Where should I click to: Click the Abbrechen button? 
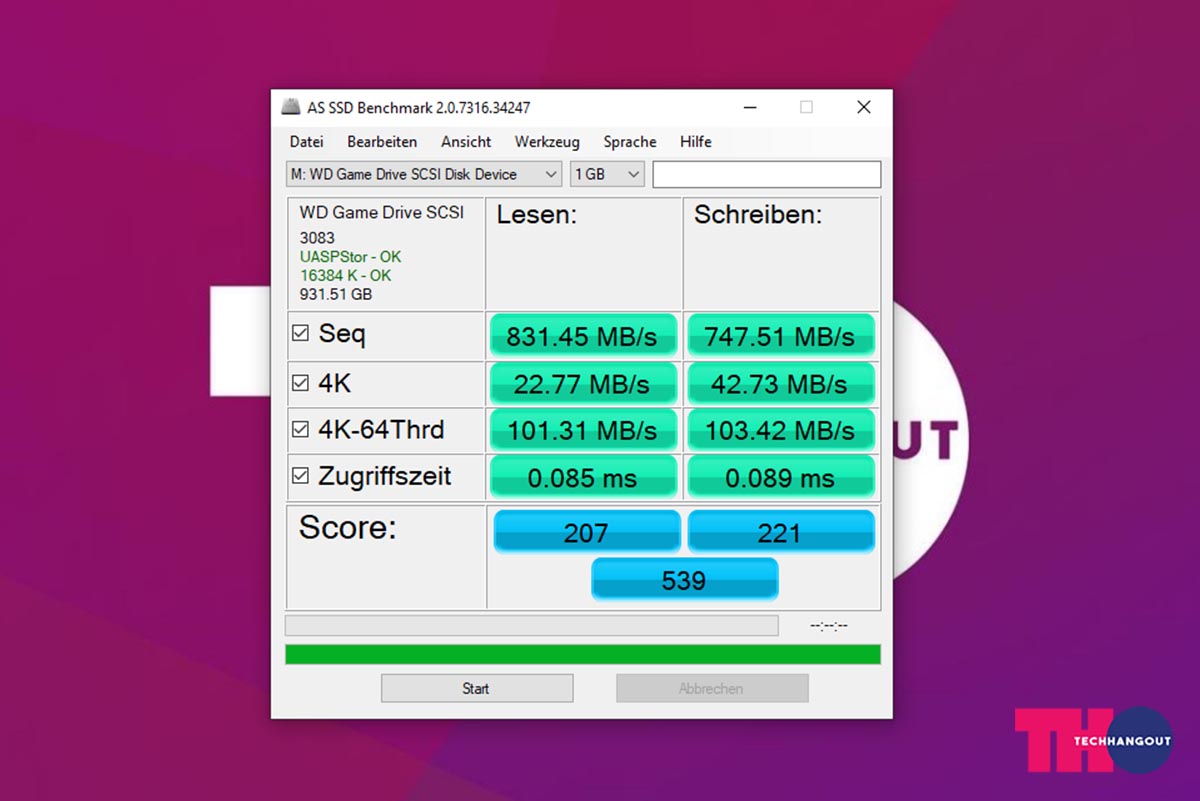click(x=712, y=688)
